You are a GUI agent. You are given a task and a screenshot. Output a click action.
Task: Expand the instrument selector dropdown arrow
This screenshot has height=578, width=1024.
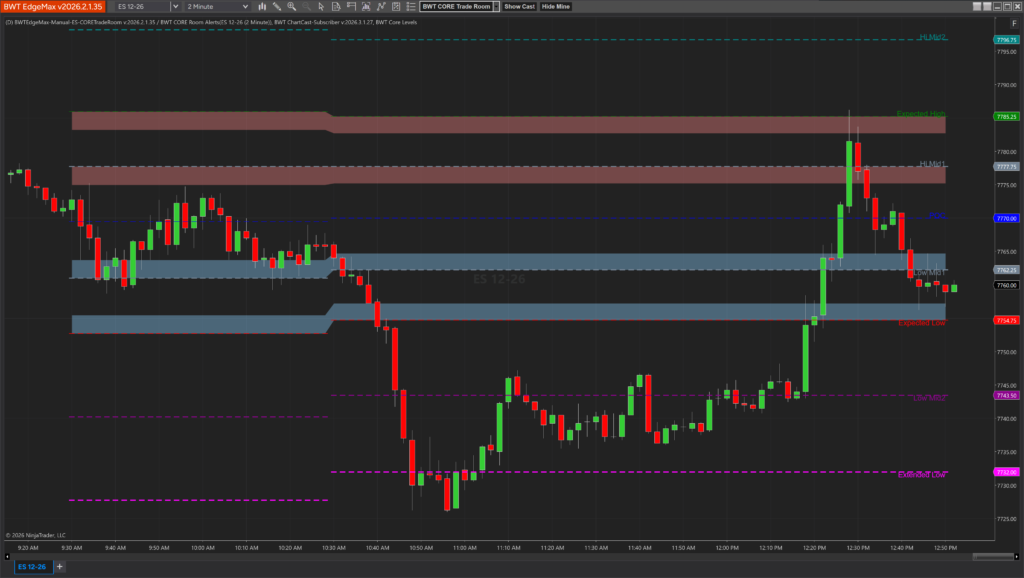175,7
